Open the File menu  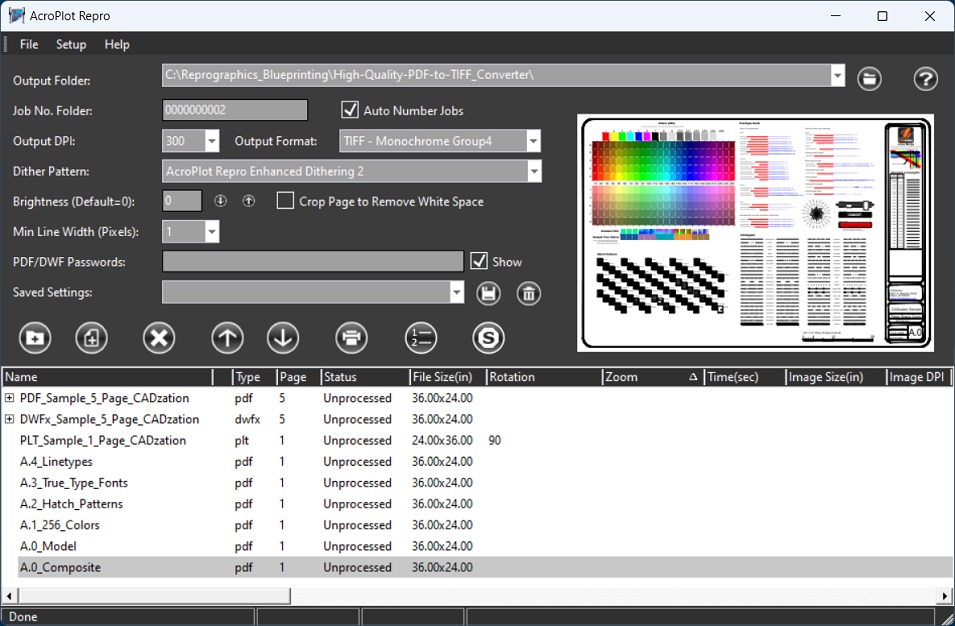pos(29,44)
